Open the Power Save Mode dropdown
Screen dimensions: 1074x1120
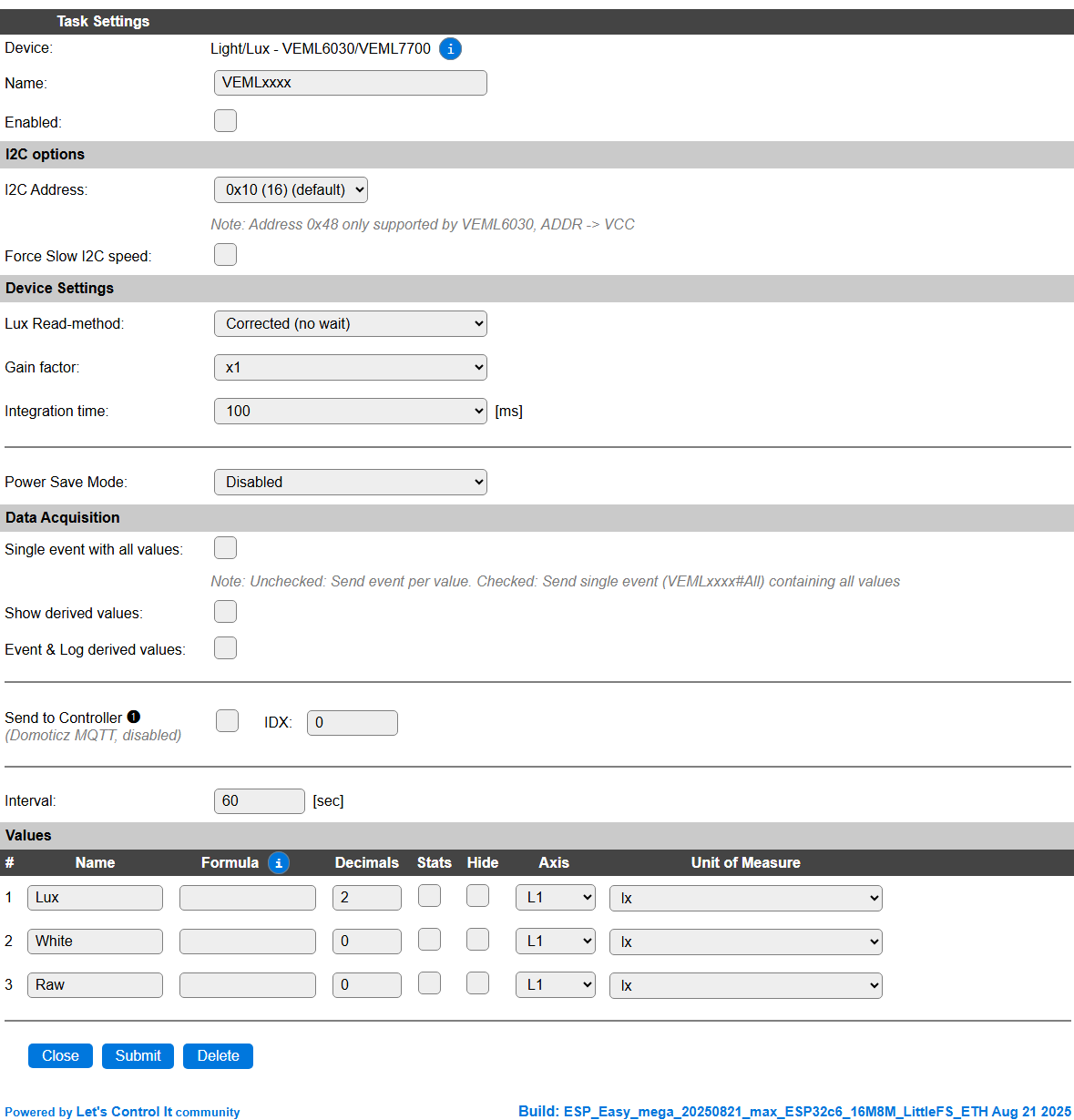coord(351,483)
